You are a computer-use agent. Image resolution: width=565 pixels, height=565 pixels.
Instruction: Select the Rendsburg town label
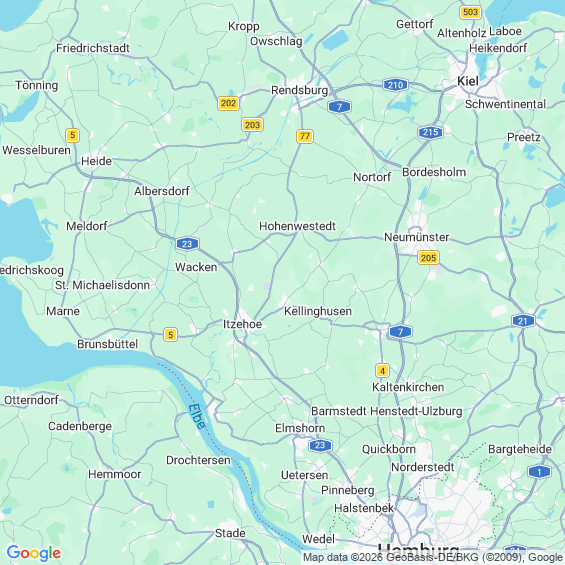pyautogui.click(x=299, y=90)
